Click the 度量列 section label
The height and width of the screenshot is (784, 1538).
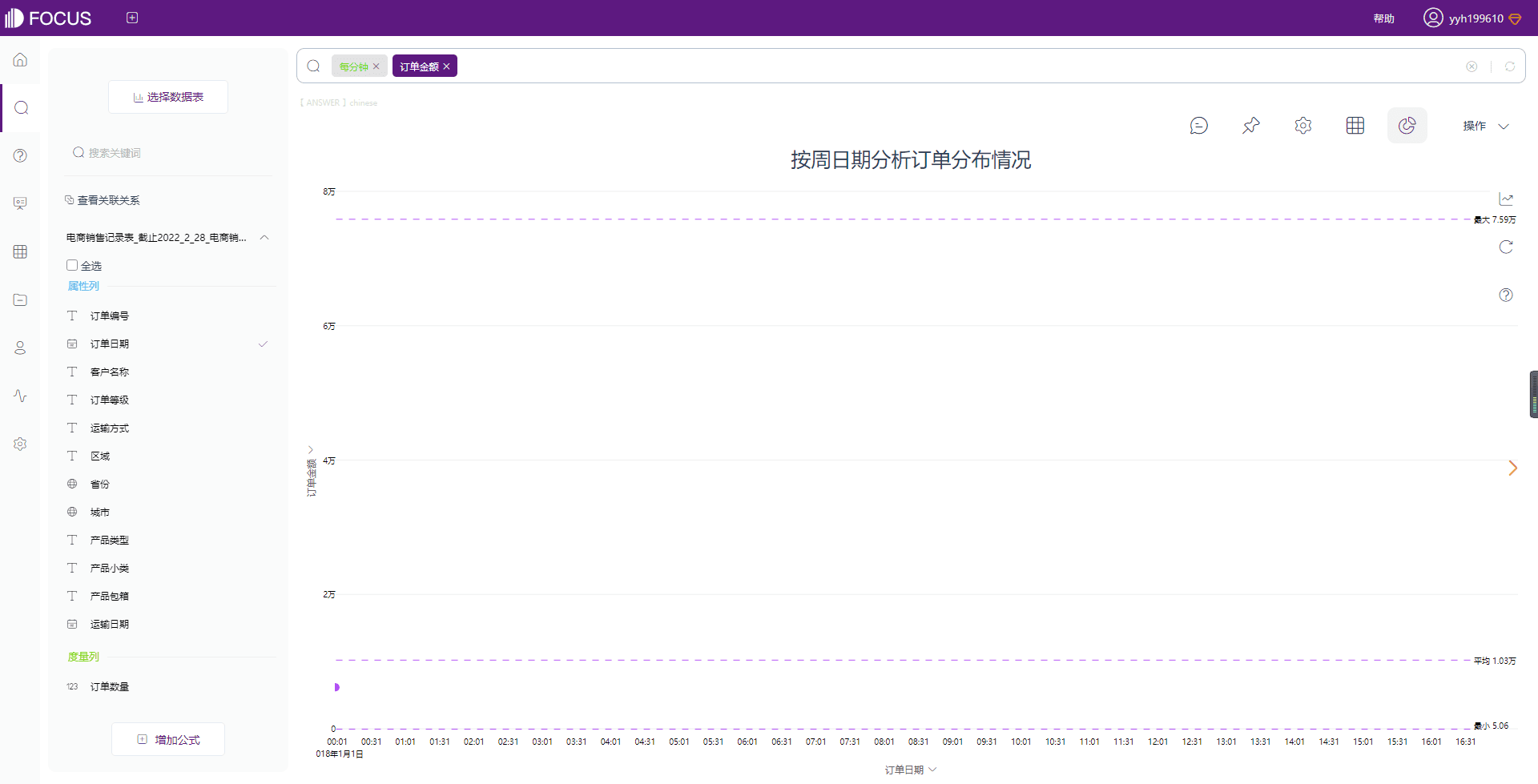[83, 656]
